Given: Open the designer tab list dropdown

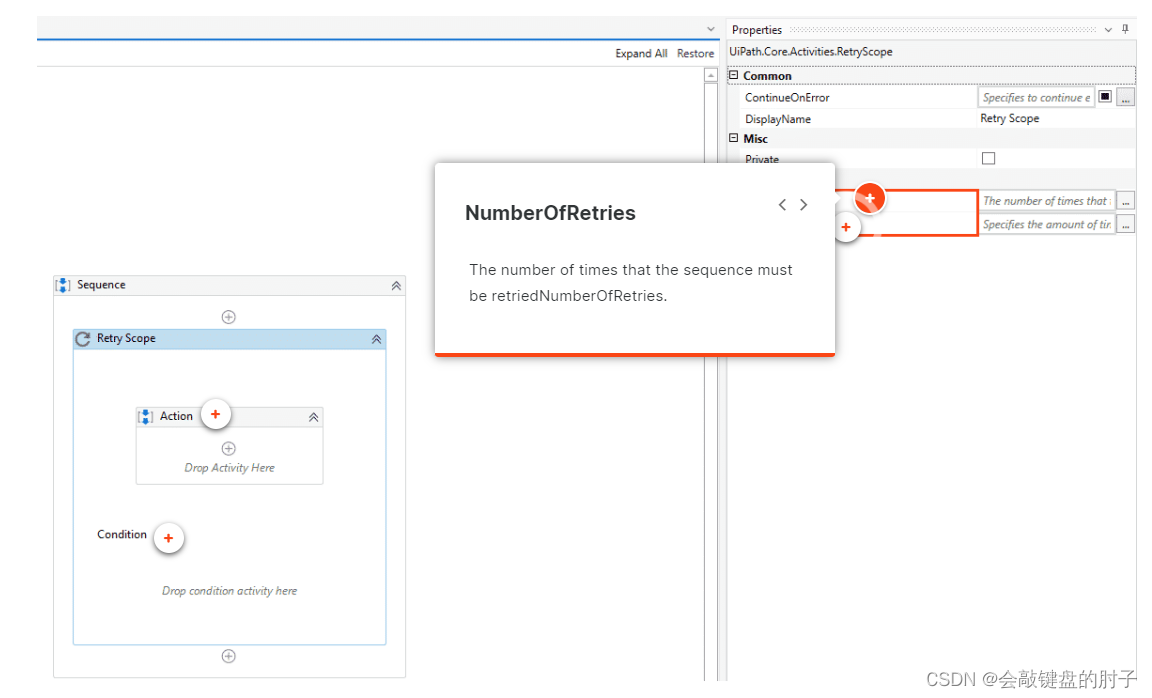Looking at the screenshot, I should (x=710, y=29).
